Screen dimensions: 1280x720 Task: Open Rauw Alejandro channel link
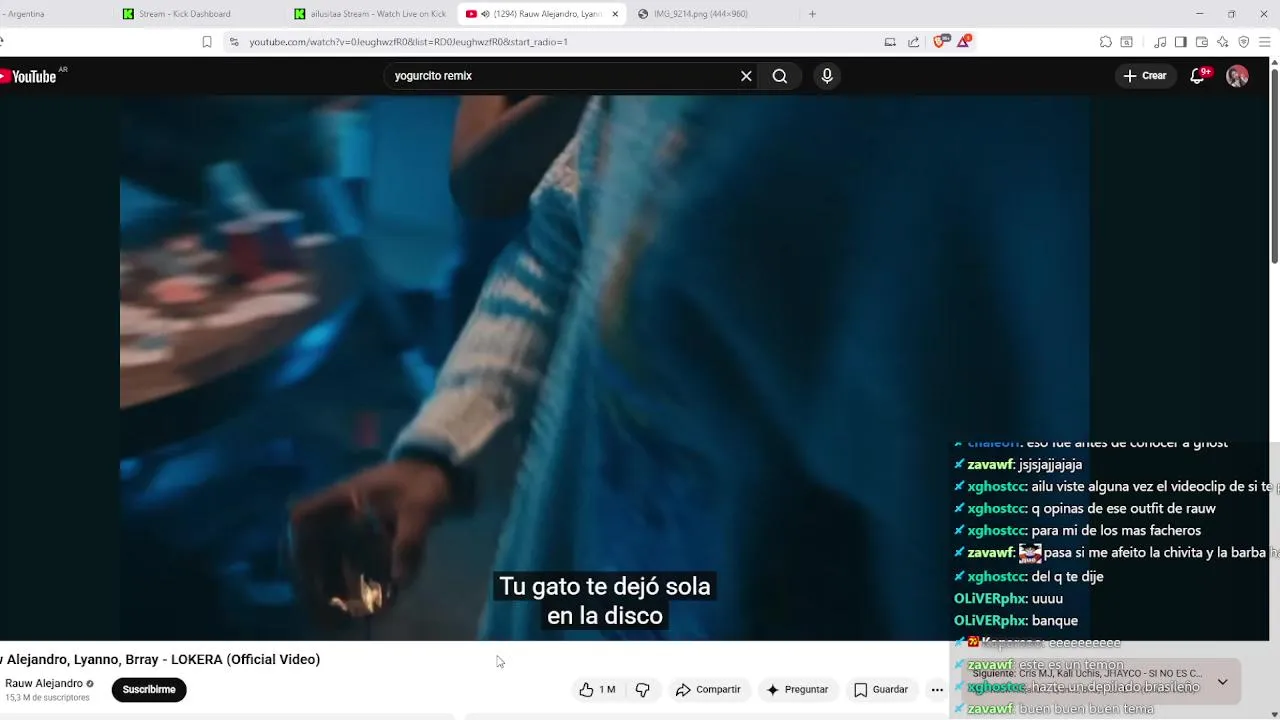pos(44,683)
